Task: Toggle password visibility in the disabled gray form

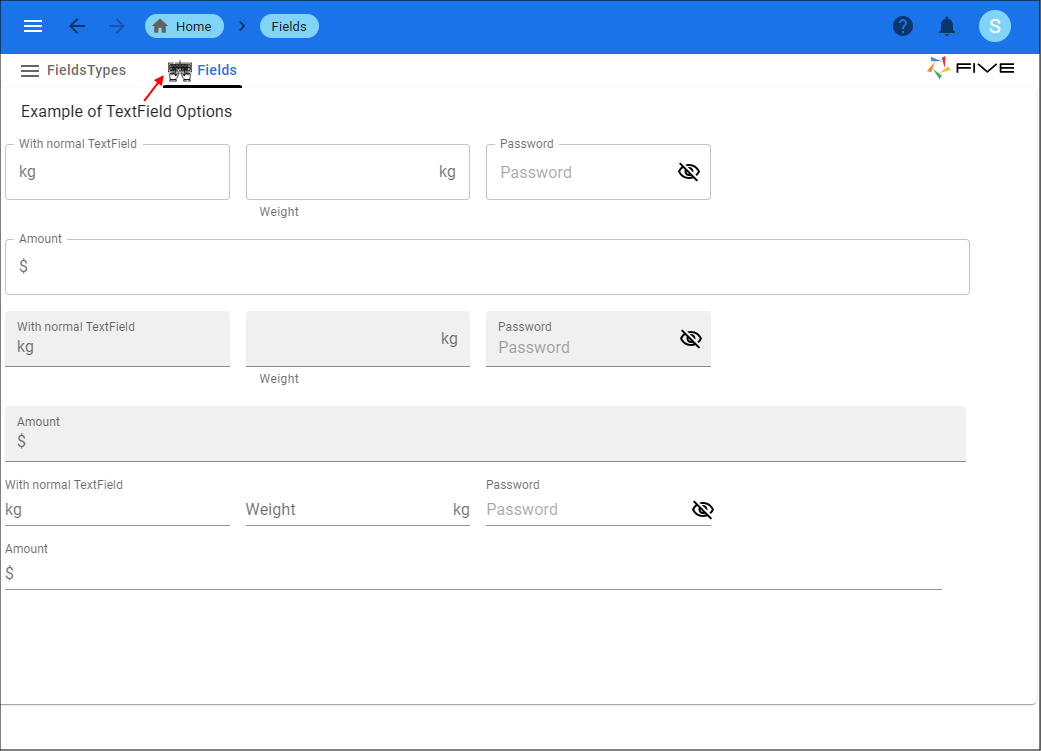Action: (x=690, y=338)
